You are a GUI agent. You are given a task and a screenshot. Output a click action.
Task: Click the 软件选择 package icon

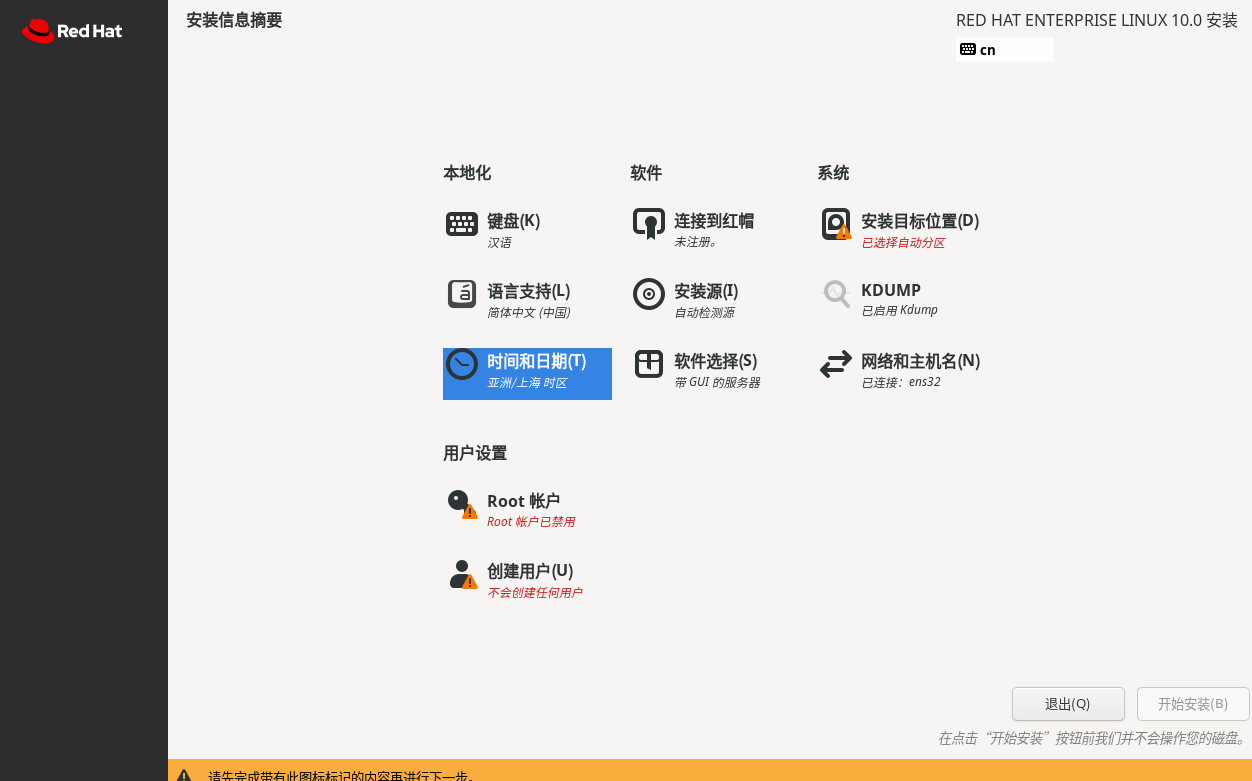point(649,364)
